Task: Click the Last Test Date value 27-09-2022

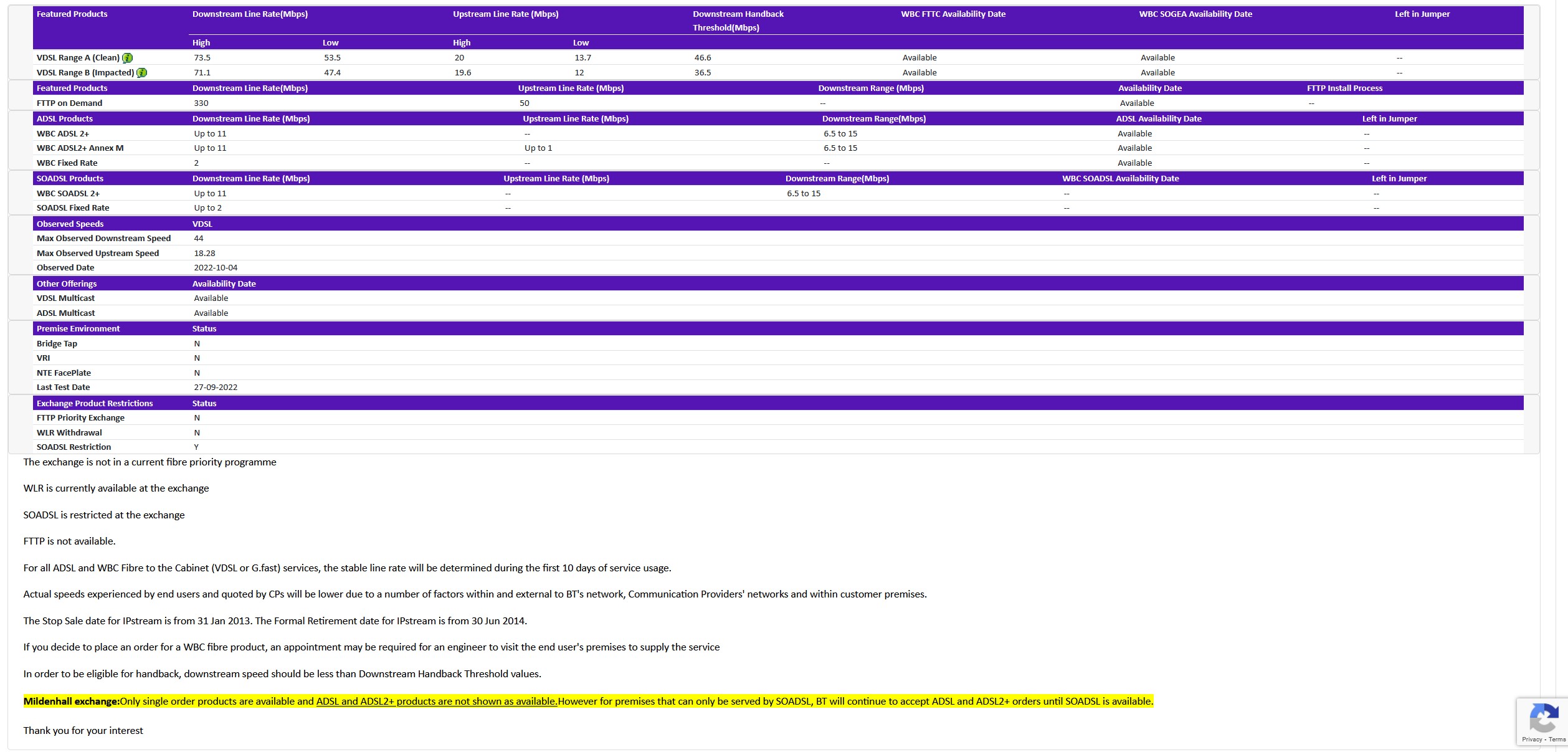Action: point(216,387)
